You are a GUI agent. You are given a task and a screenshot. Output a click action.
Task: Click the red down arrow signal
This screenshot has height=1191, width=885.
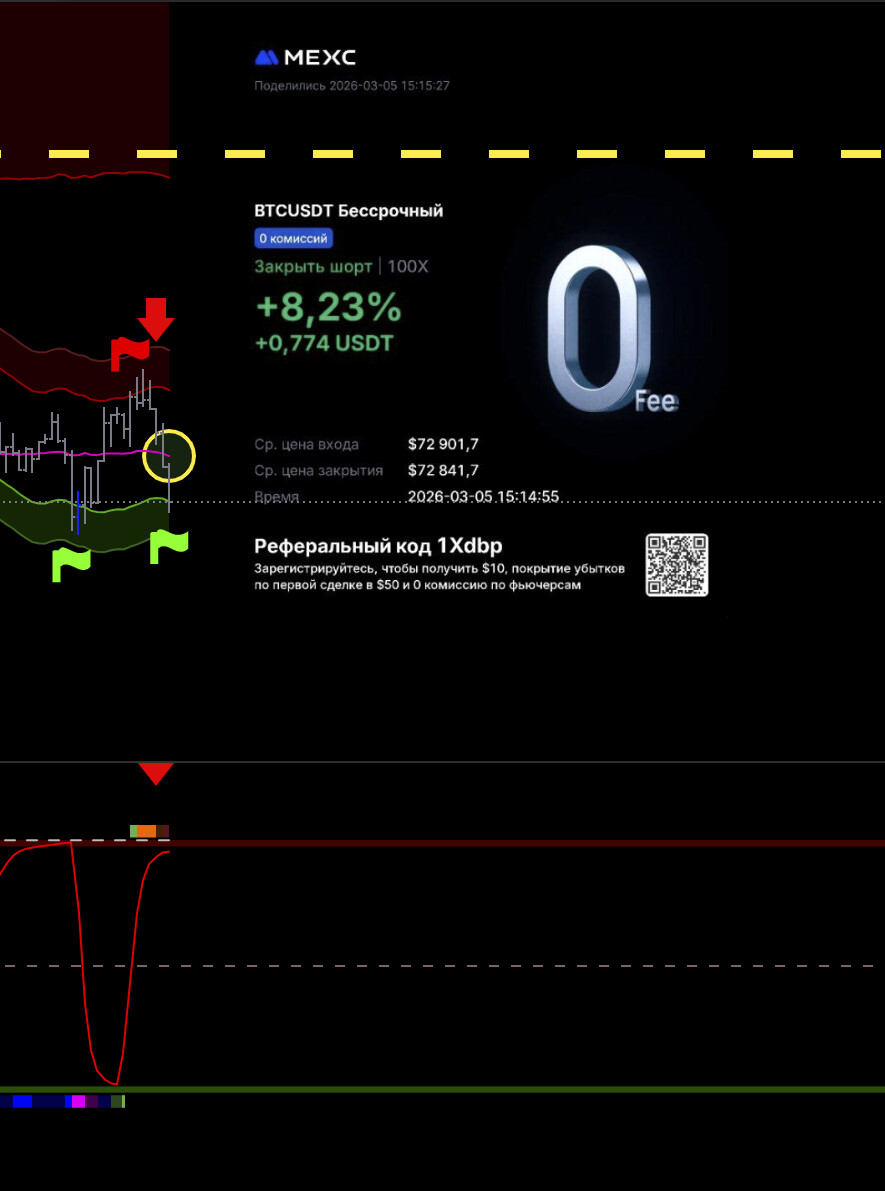click(156, 318)
